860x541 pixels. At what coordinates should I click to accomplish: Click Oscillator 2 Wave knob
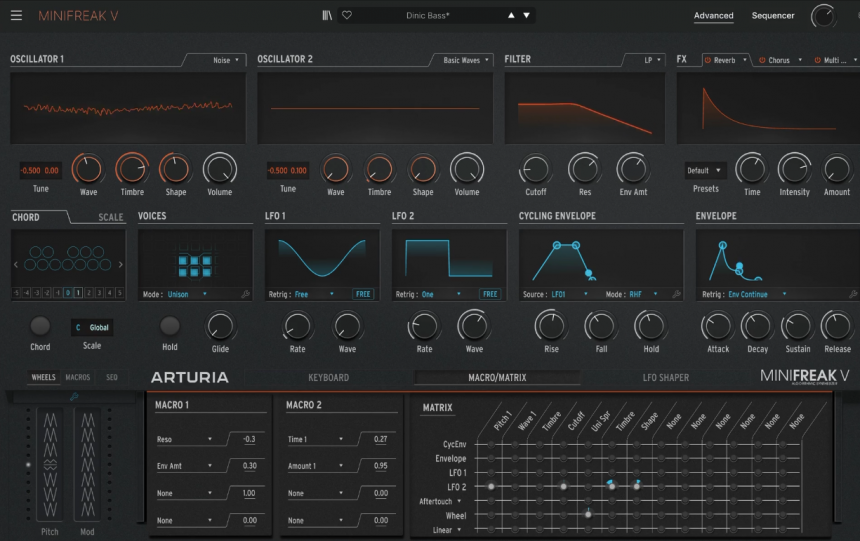point(336,169)
